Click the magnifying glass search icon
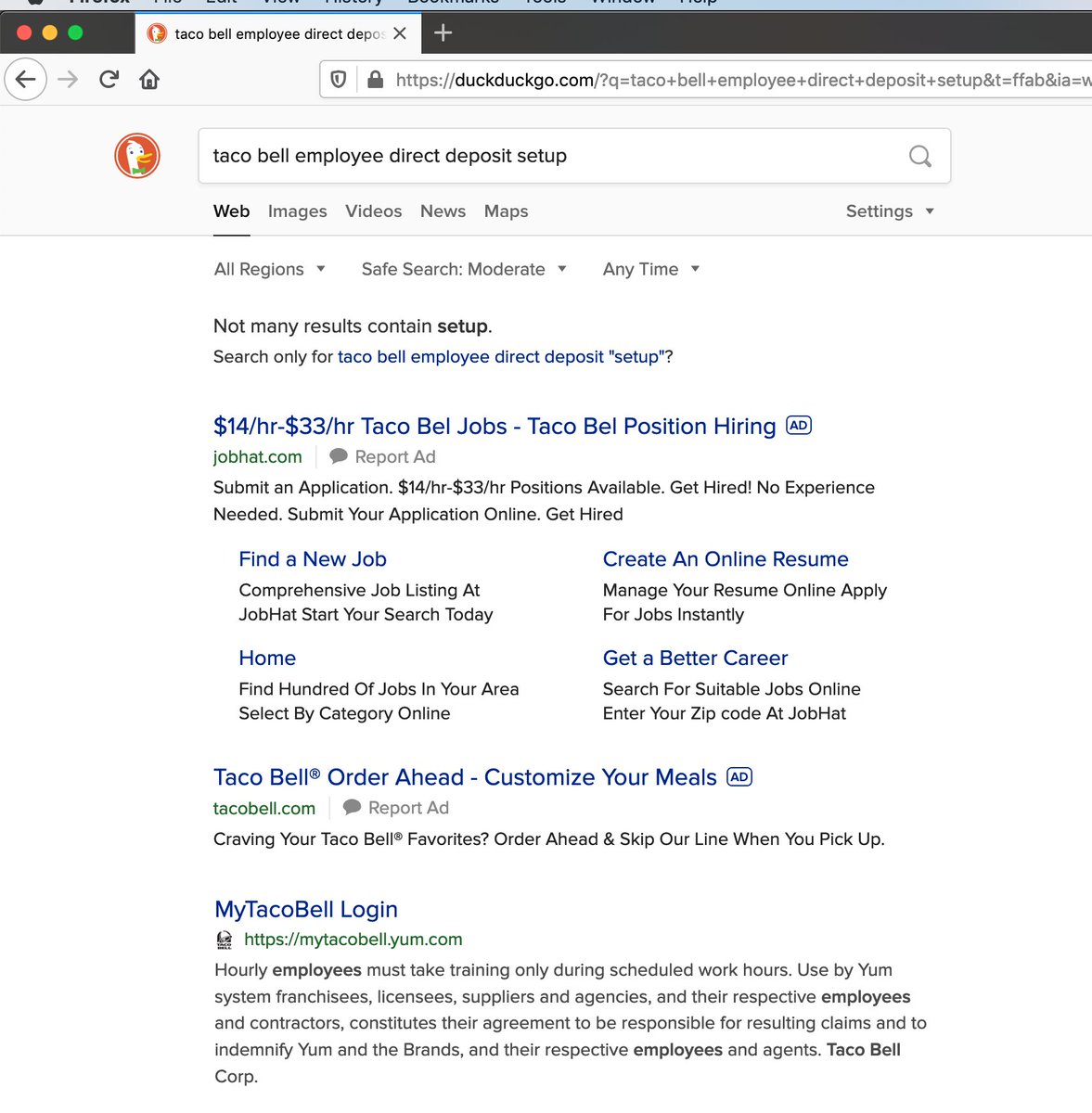1092x1113 pixels. [x=919, y=156]
